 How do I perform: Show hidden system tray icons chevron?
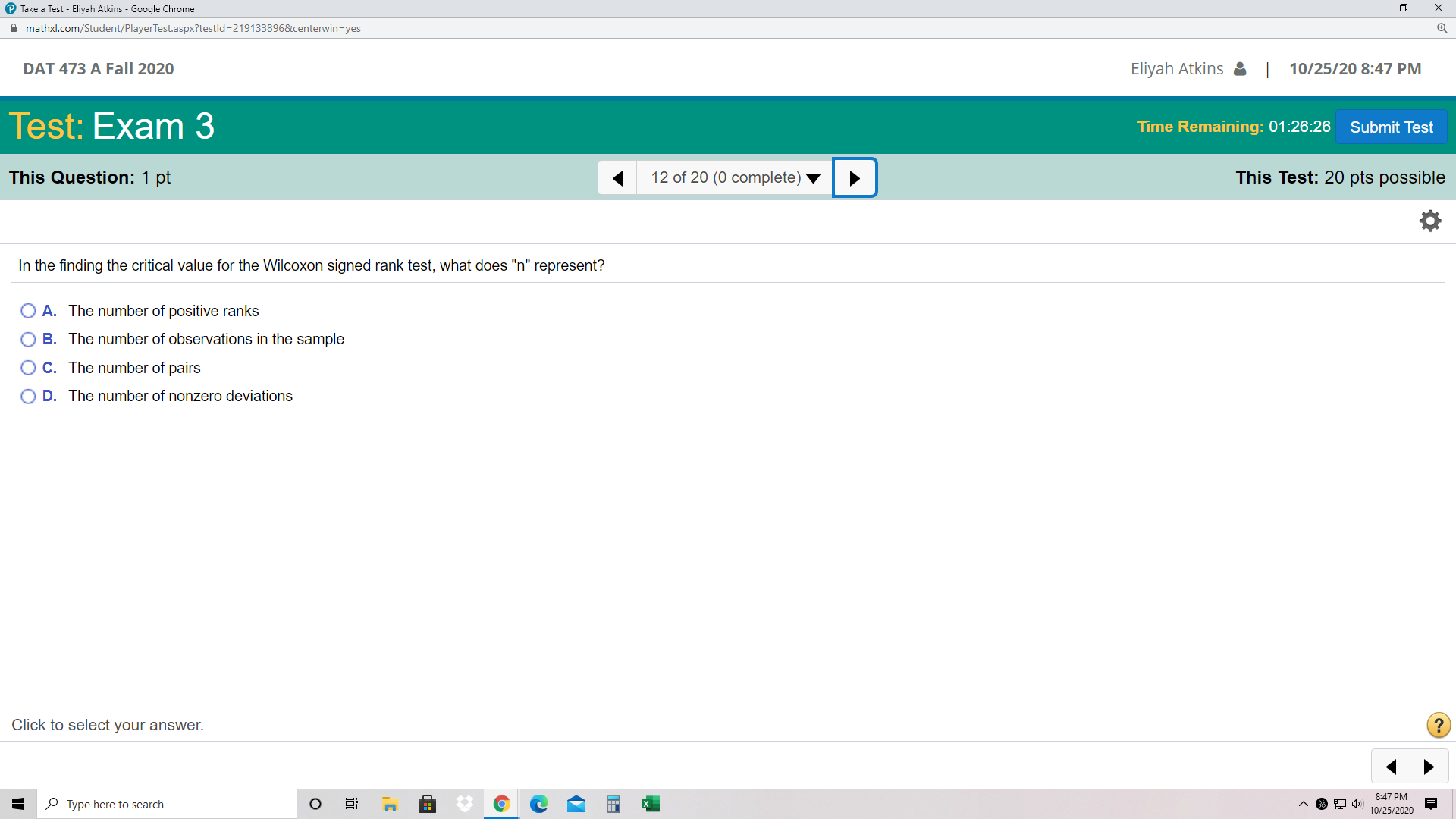point(1303,804)
